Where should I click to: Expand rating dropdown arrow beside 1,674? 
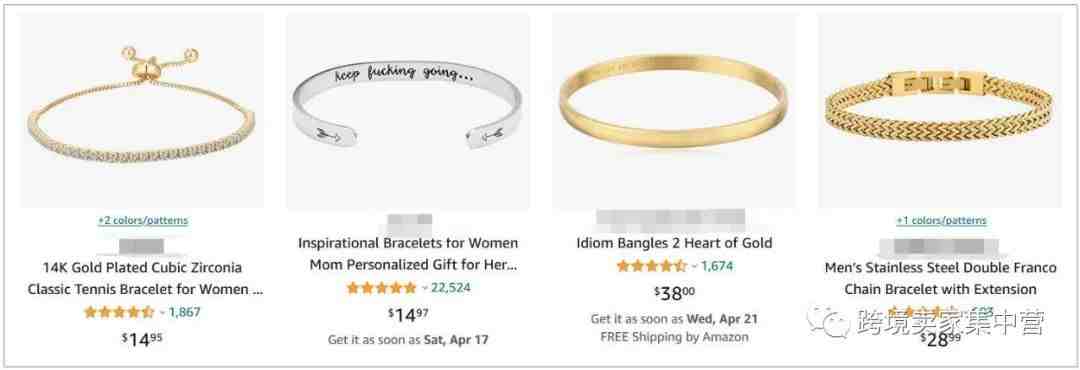pos(694,267)
